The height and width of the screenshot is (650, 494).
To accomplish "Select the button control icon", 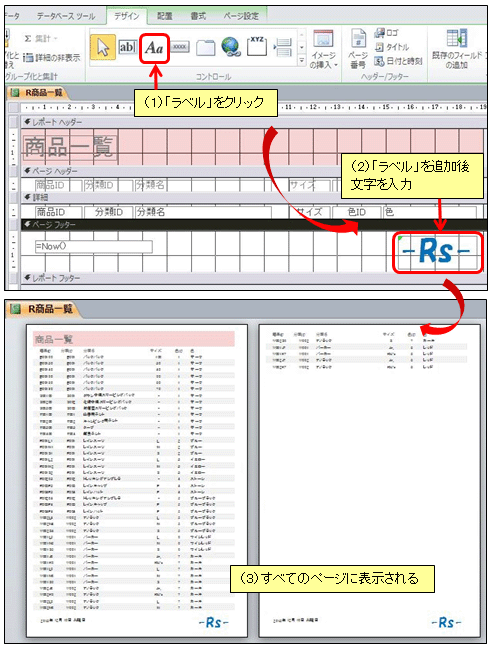I will tap(180, 47).
